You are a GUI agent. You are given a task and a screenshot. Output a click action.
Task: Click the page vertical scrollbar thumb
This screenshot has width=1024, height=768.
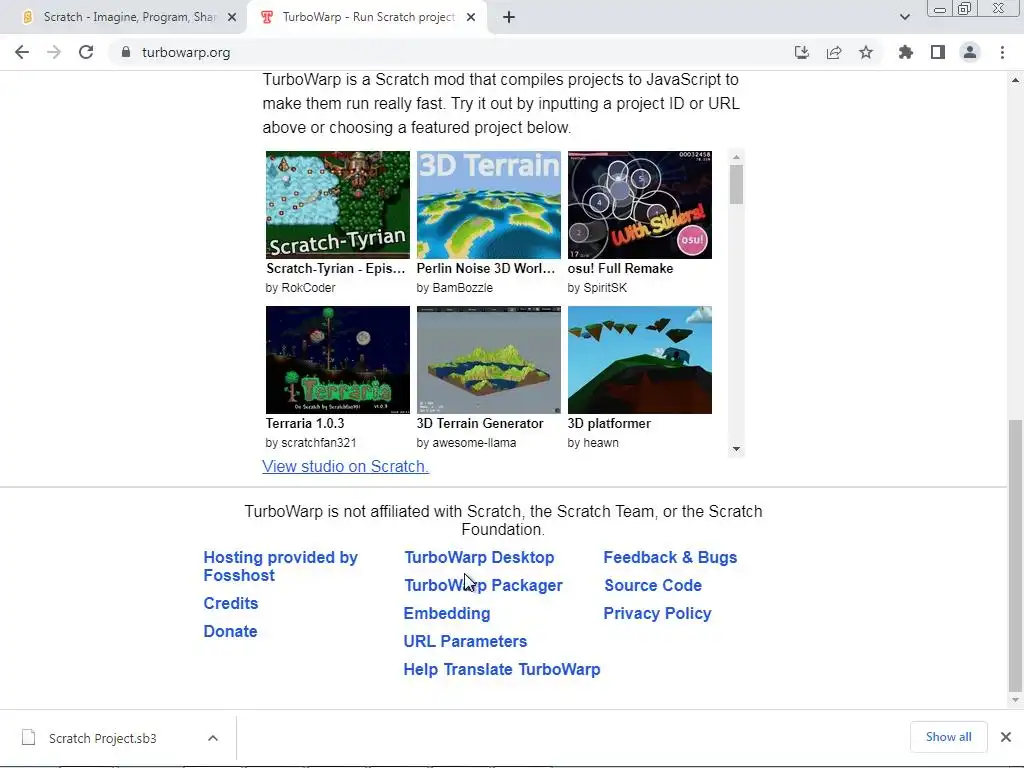click(1015, 556)
